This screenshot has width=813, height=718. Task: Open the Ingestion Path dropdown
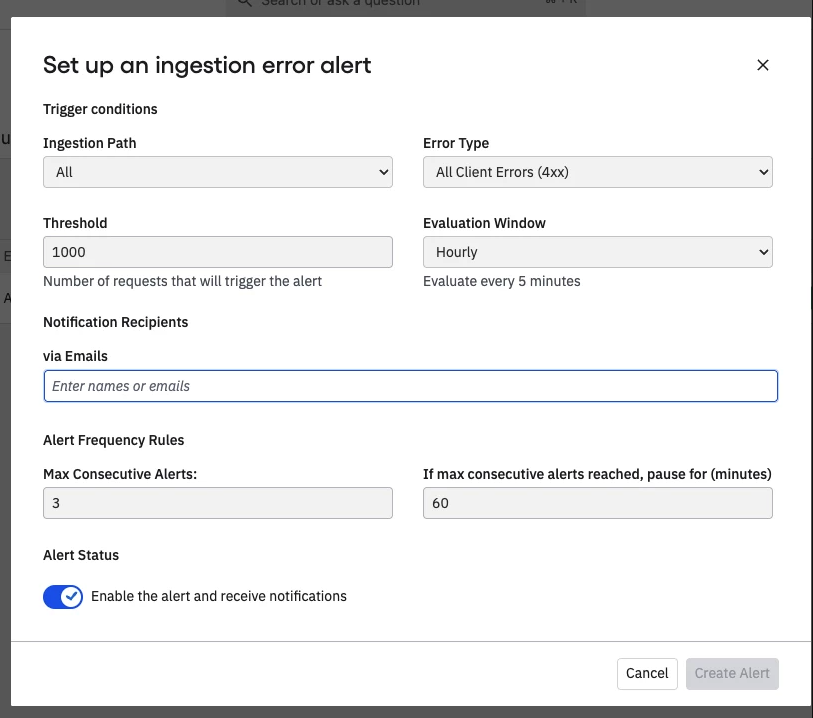coord(218,172)
